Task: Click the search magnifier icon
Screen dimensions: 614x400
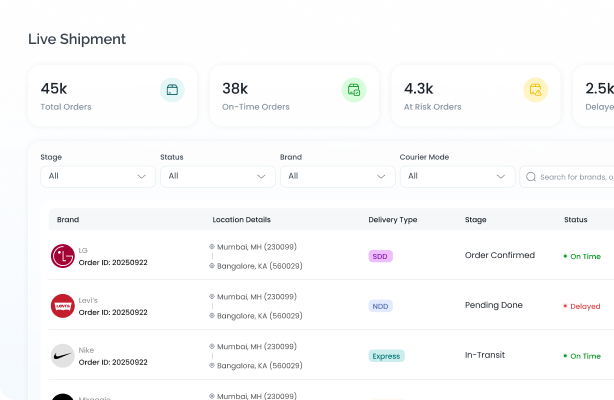Action: pos(531,177)
